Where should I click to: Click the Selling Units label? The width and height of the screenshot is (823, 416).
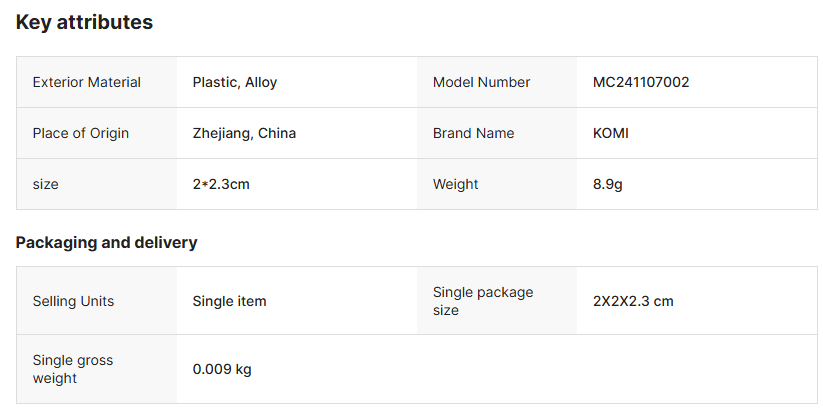coord(73,301)
